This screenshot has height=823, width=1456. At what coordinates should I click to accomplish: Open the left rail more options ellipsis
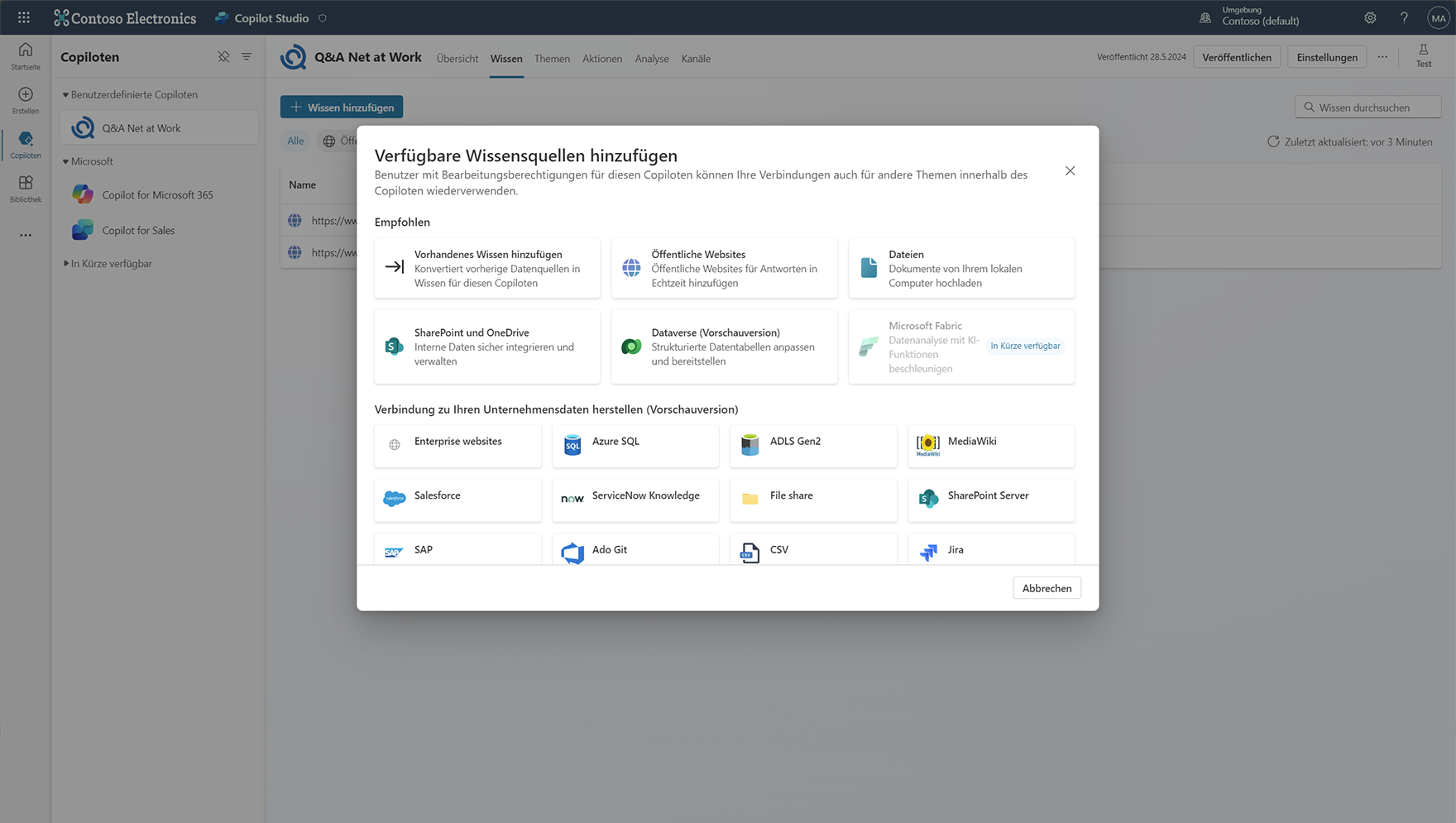click(26, 235)
